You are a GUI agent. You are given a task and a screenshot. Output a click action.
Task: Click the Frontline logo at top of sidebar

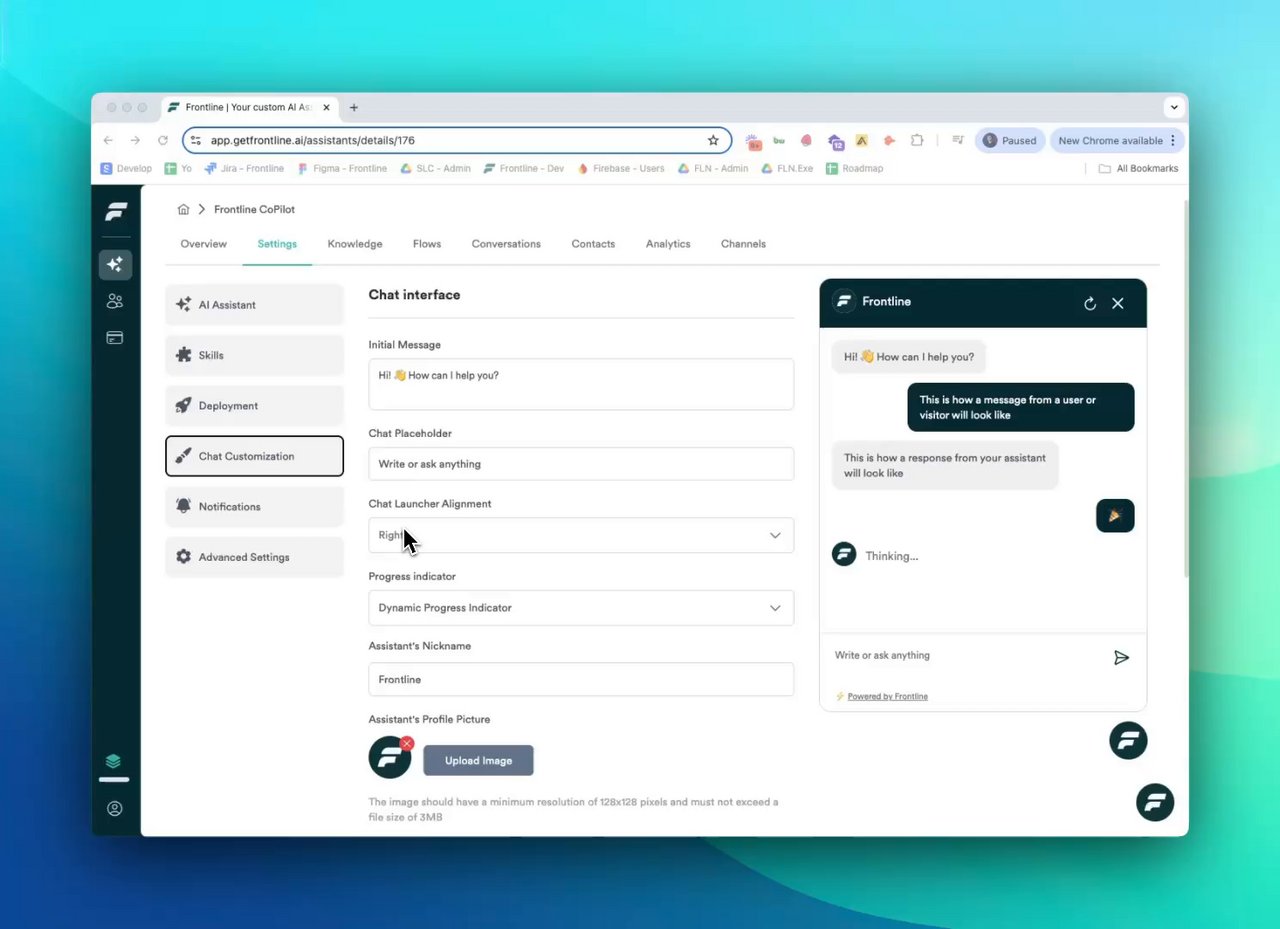(x=116, y=212)
